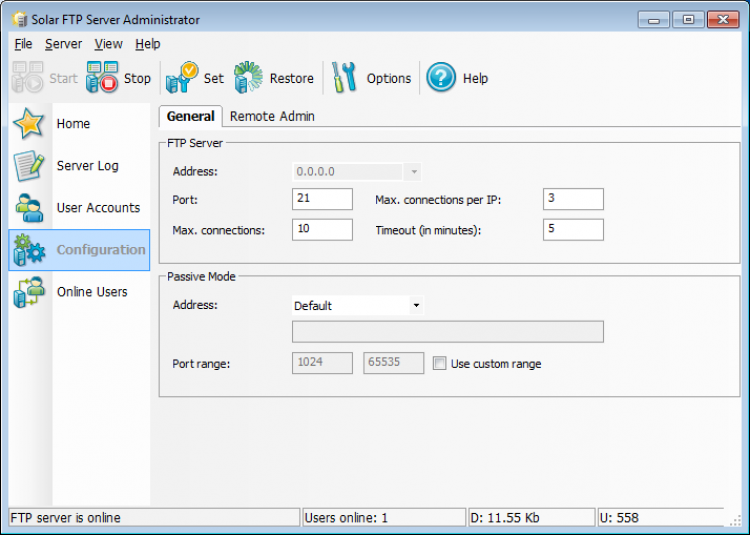
Task: Click the Set label in toolbar
Action: 213,78
